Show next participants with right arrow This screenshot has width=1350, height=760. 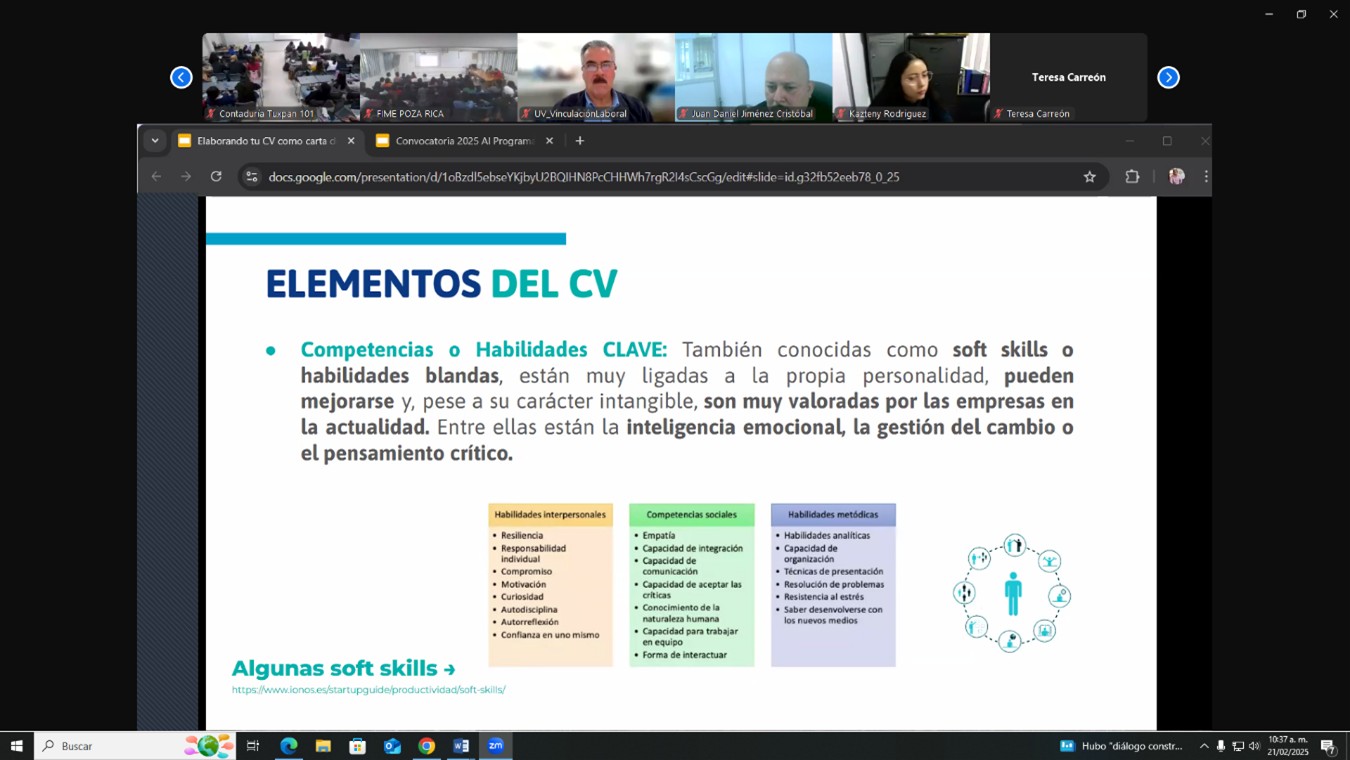click(1168, 78)
